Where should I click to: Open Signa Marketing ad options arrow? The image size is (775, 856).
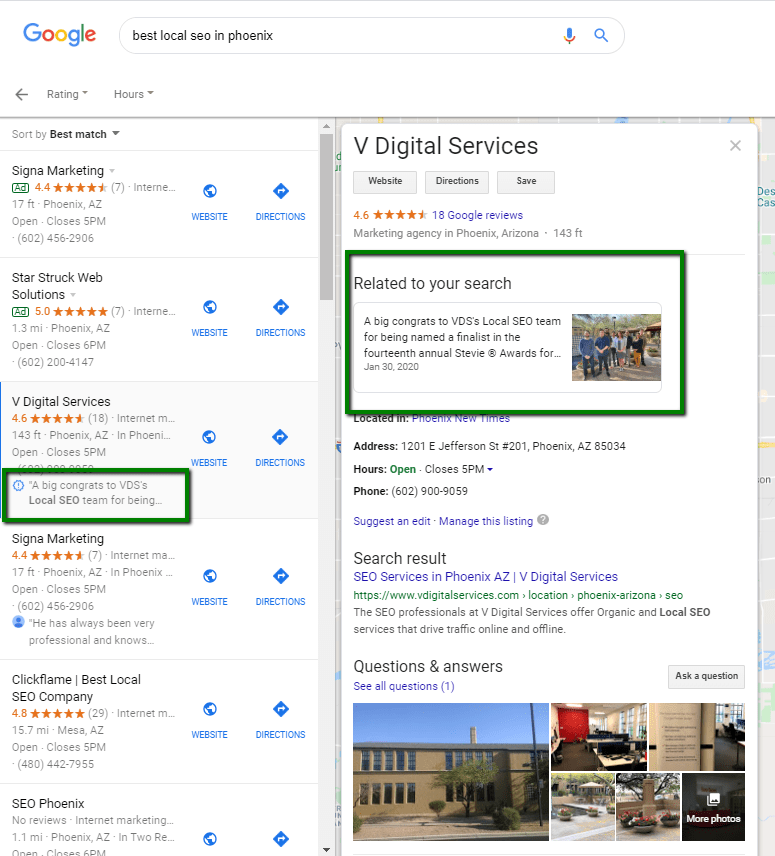[x=112, y=171]
